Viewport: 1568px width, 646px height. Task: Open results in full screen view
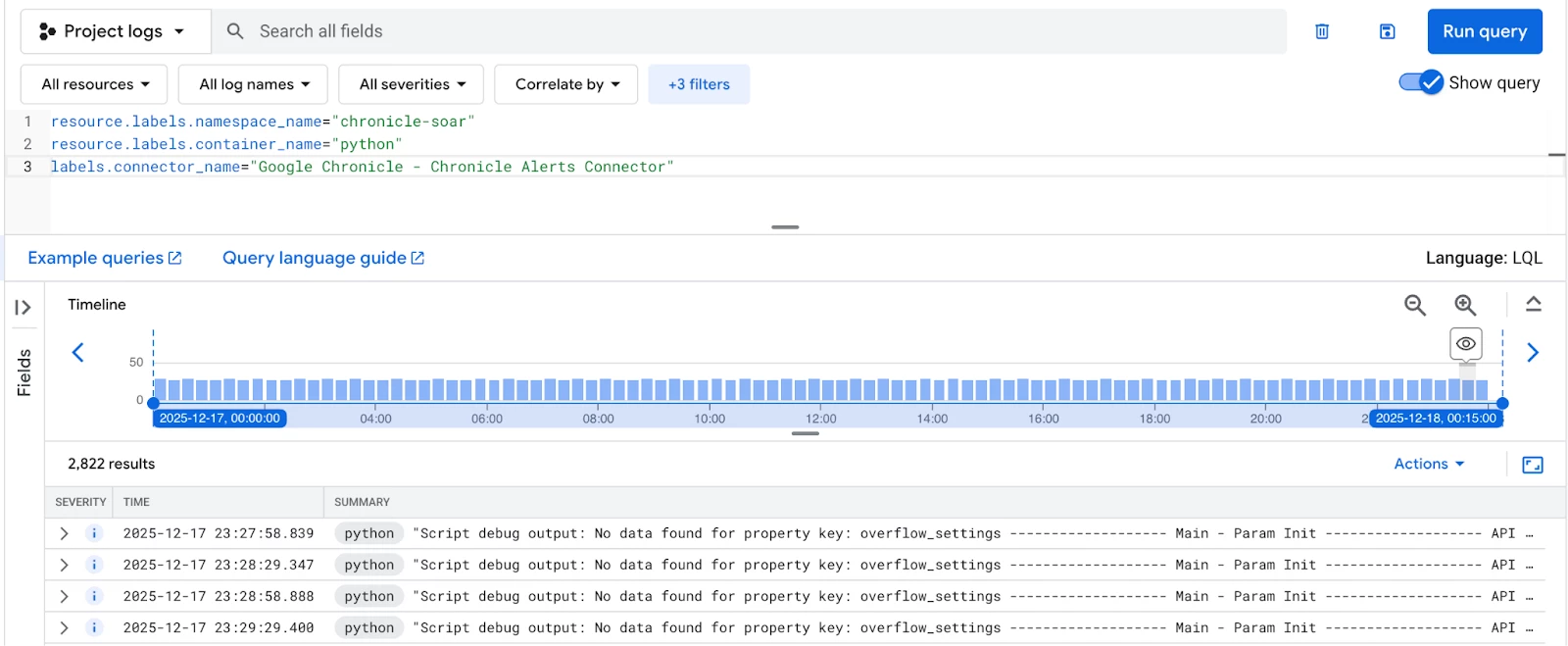point(1533,465)
